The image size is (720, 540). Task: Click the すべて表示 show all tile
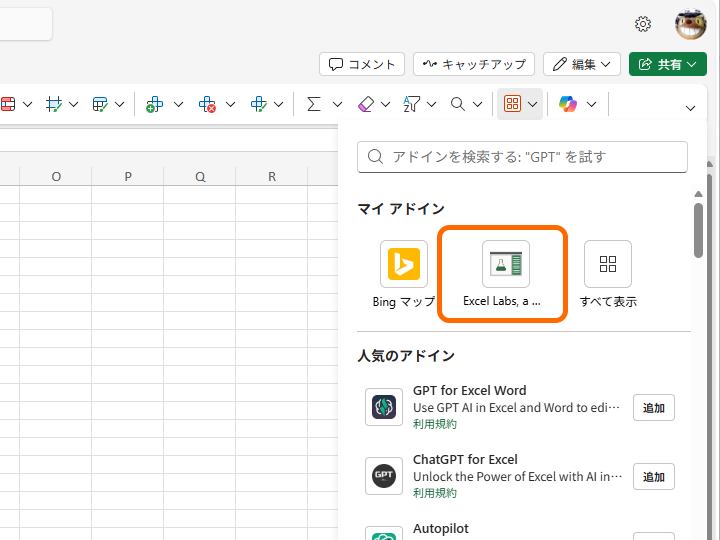pos(608,274)
